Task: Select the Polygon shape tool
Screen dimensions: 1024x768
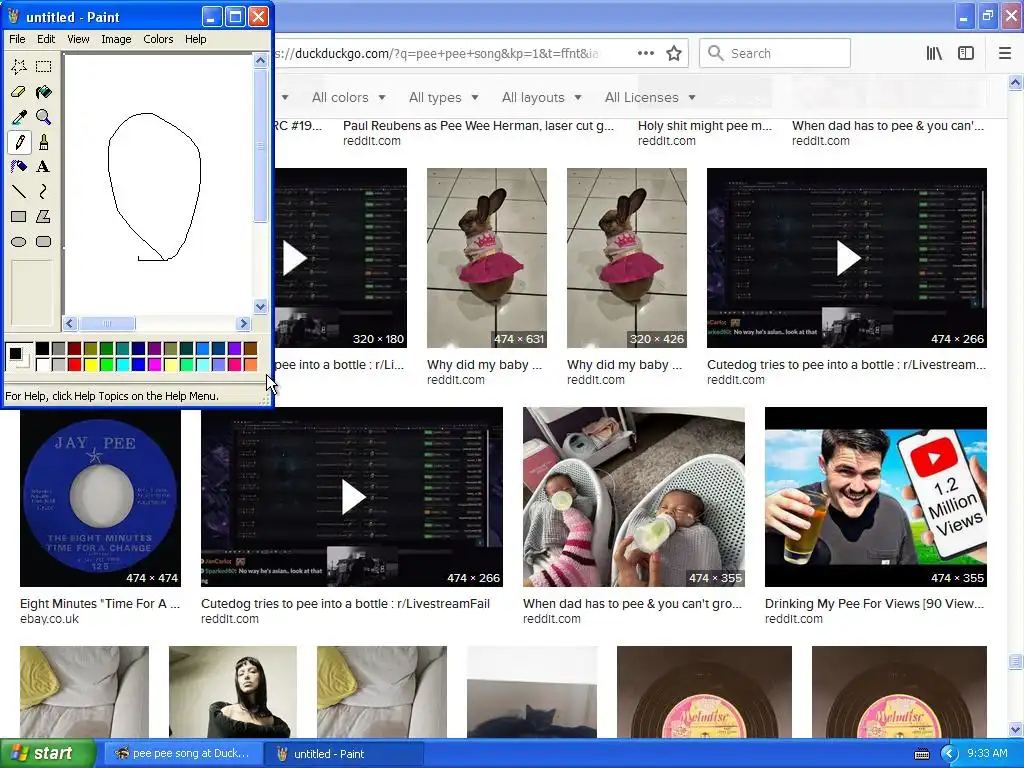Action: pyautogui.click(x=44, y=216)
